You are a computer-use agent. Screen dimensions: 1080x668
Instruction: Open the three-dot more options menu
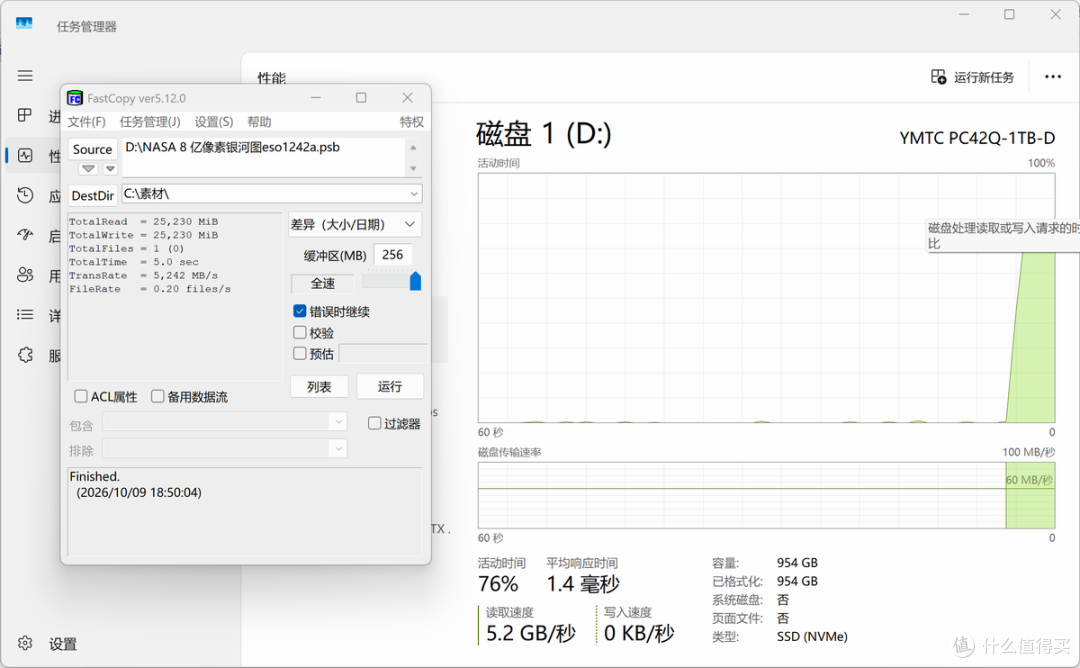point(1052,76)
